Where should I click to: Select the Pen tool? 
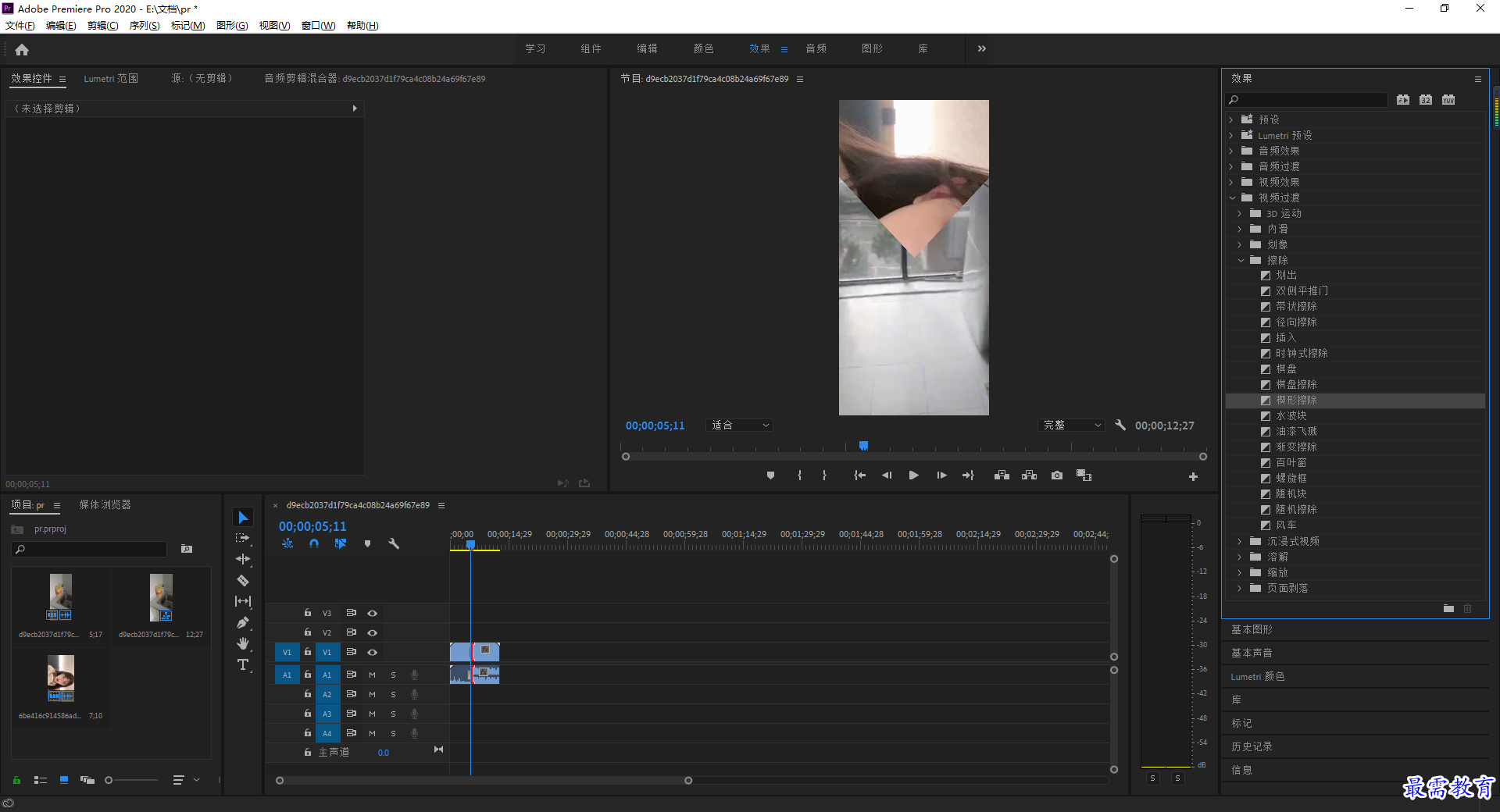tap(243, 622)
